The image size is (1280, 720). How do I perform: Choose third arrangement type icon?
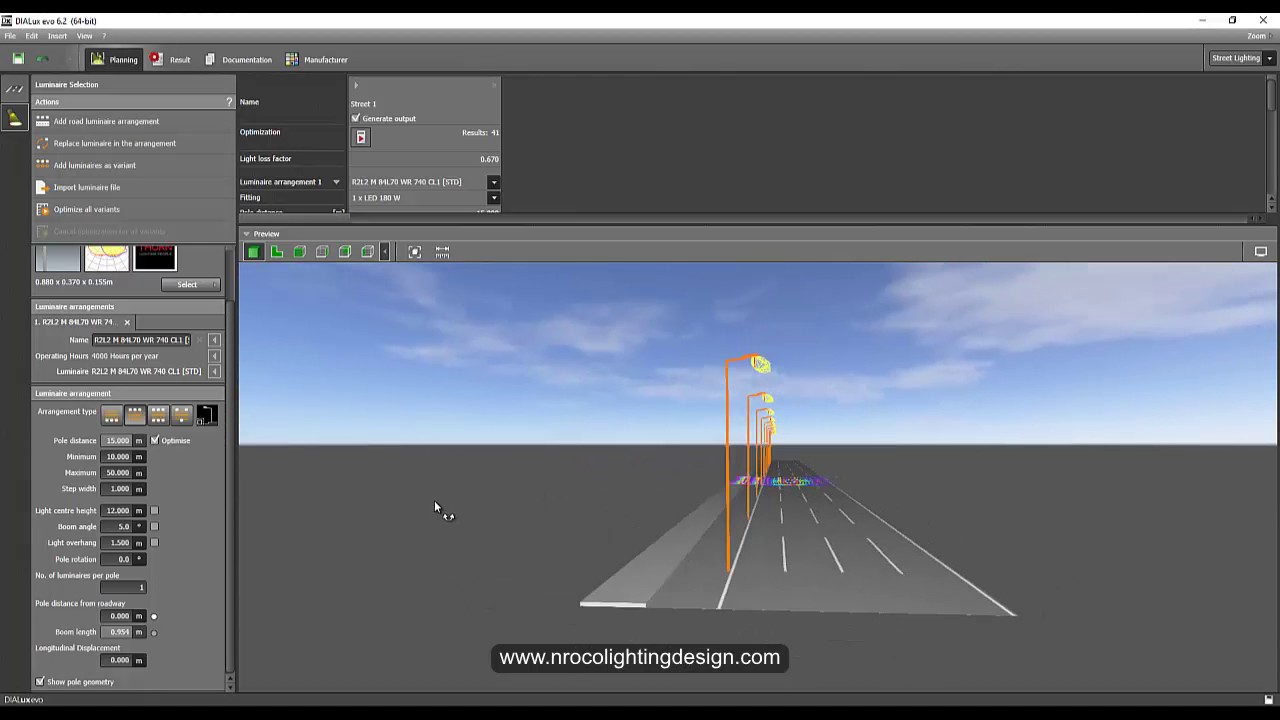(158, 415)
